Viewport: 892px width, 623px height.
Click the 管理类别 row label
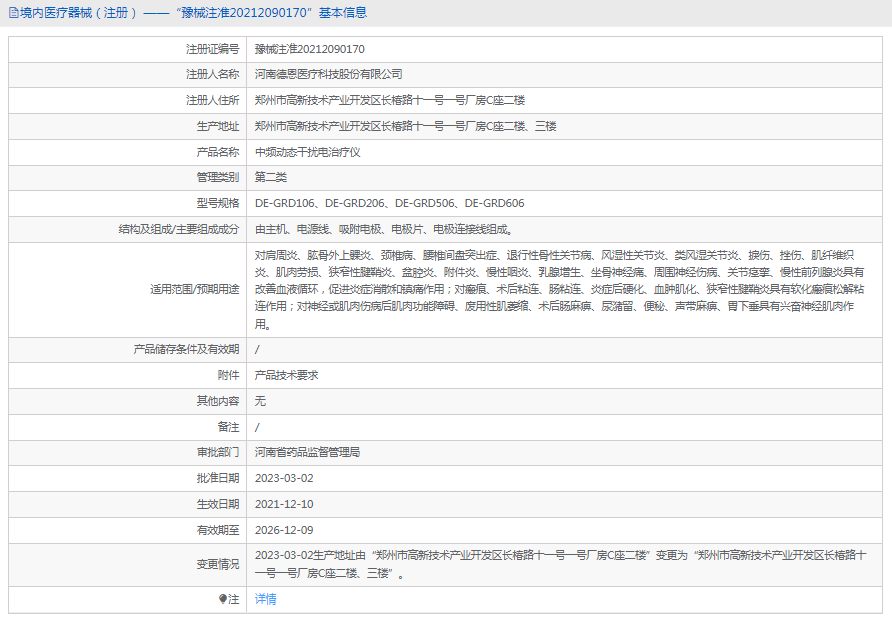(x=217, y=178)
